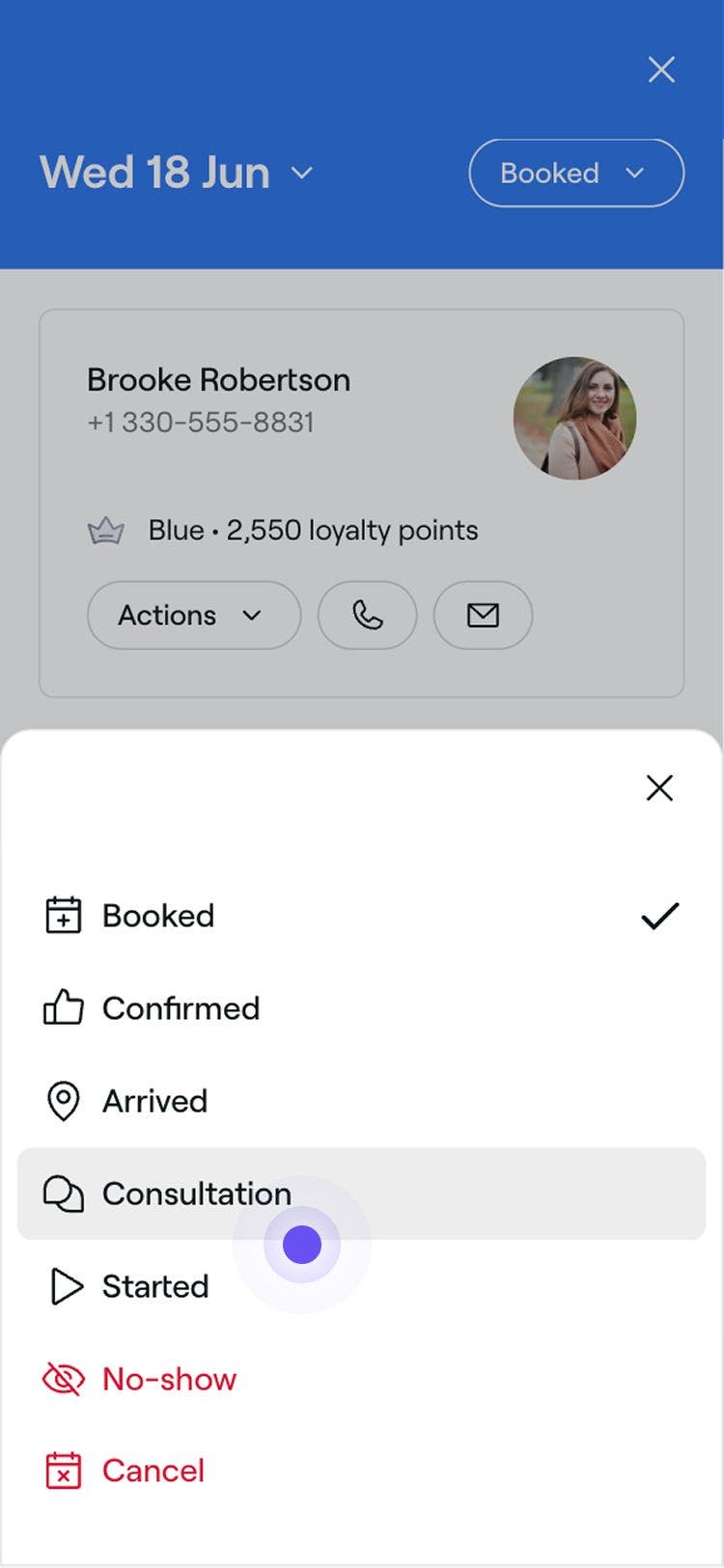Image resolution: width=724 pixels, height=1568 pixels.
Task: Click the loyalty crown icon
Action: point(106,531)
